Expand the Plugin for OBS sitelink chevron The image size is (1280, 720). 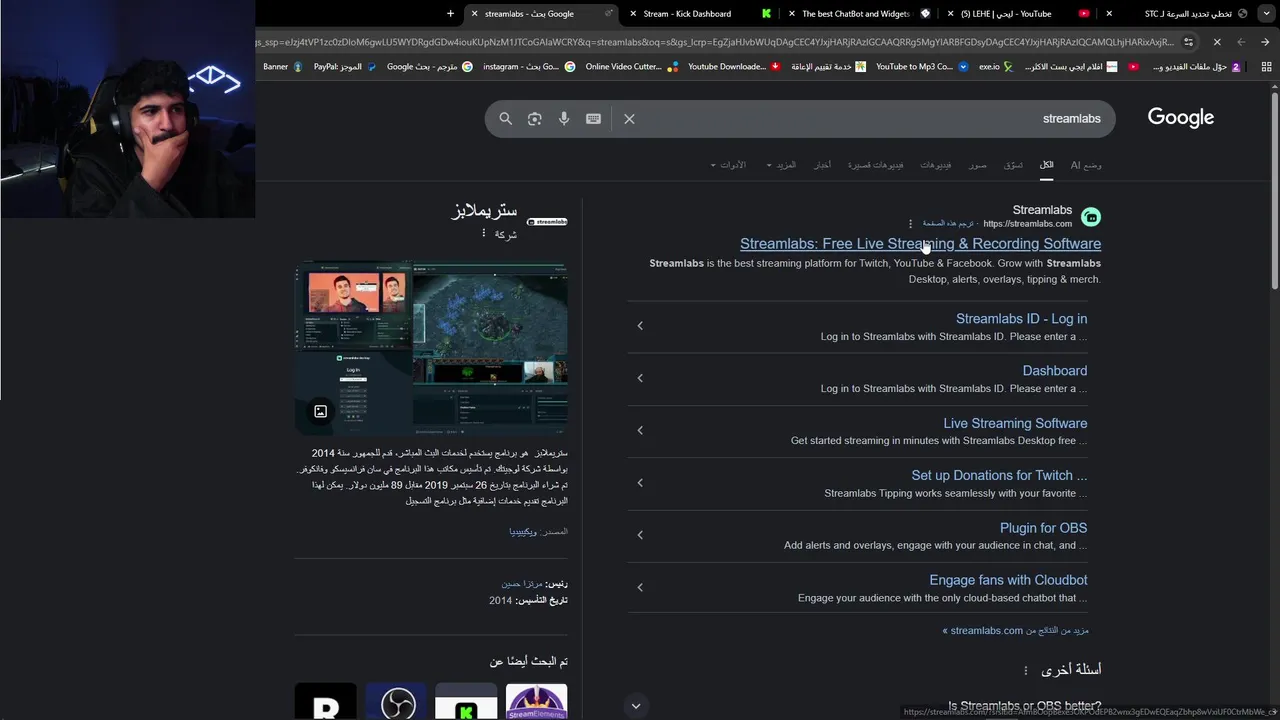click(x=640, y=535)
